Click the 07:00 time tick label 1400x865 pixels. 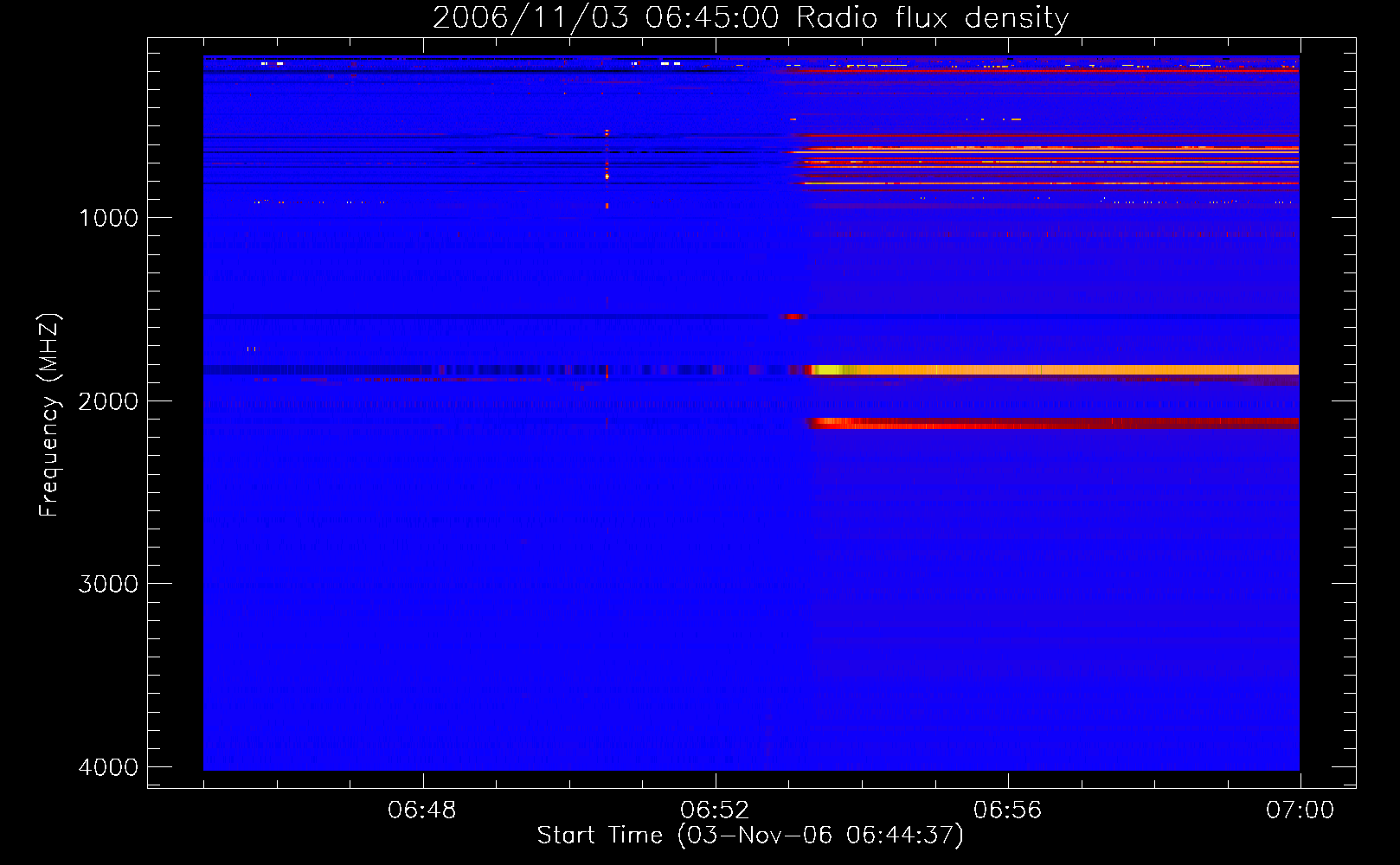pos(1300,811)
